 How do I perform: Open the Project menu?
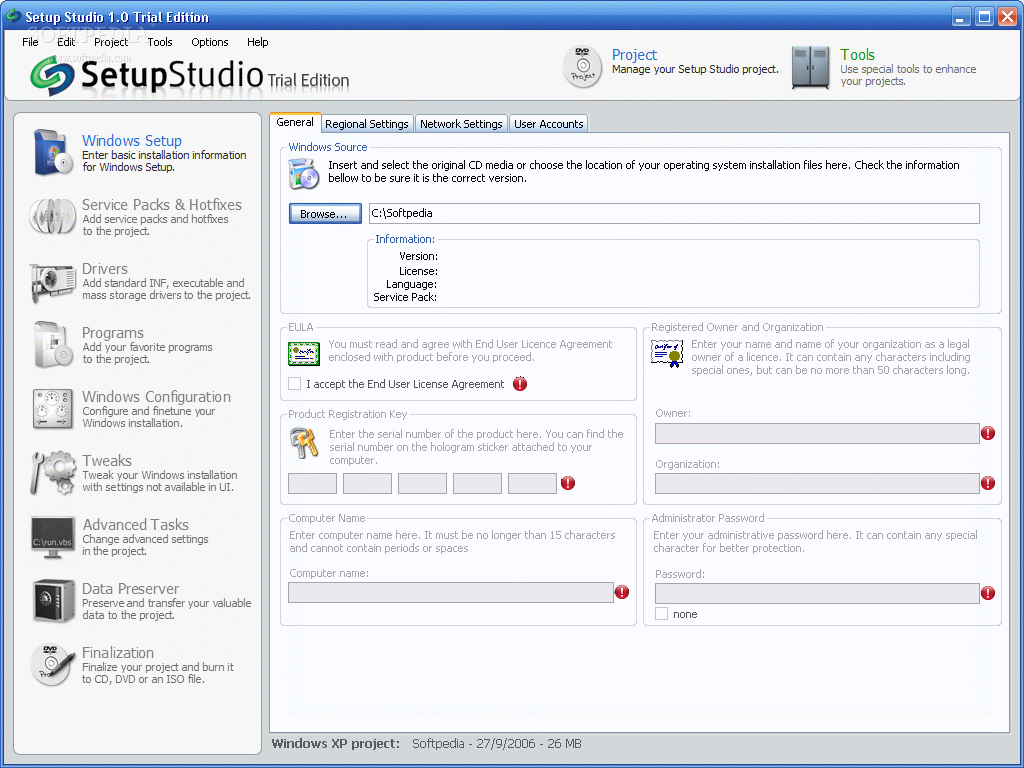pyautogui.click(x=111, y=42)
